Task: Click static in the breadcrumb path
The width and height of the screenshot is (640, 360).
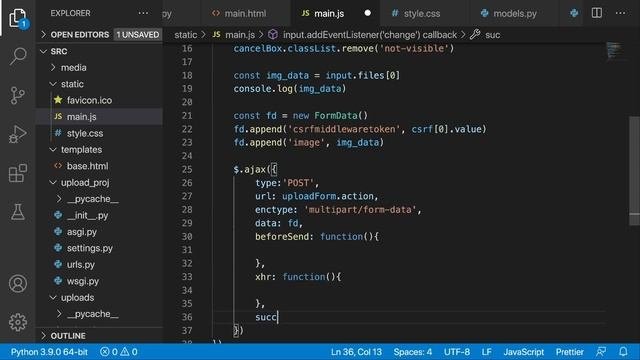Action: click(186, 35)
